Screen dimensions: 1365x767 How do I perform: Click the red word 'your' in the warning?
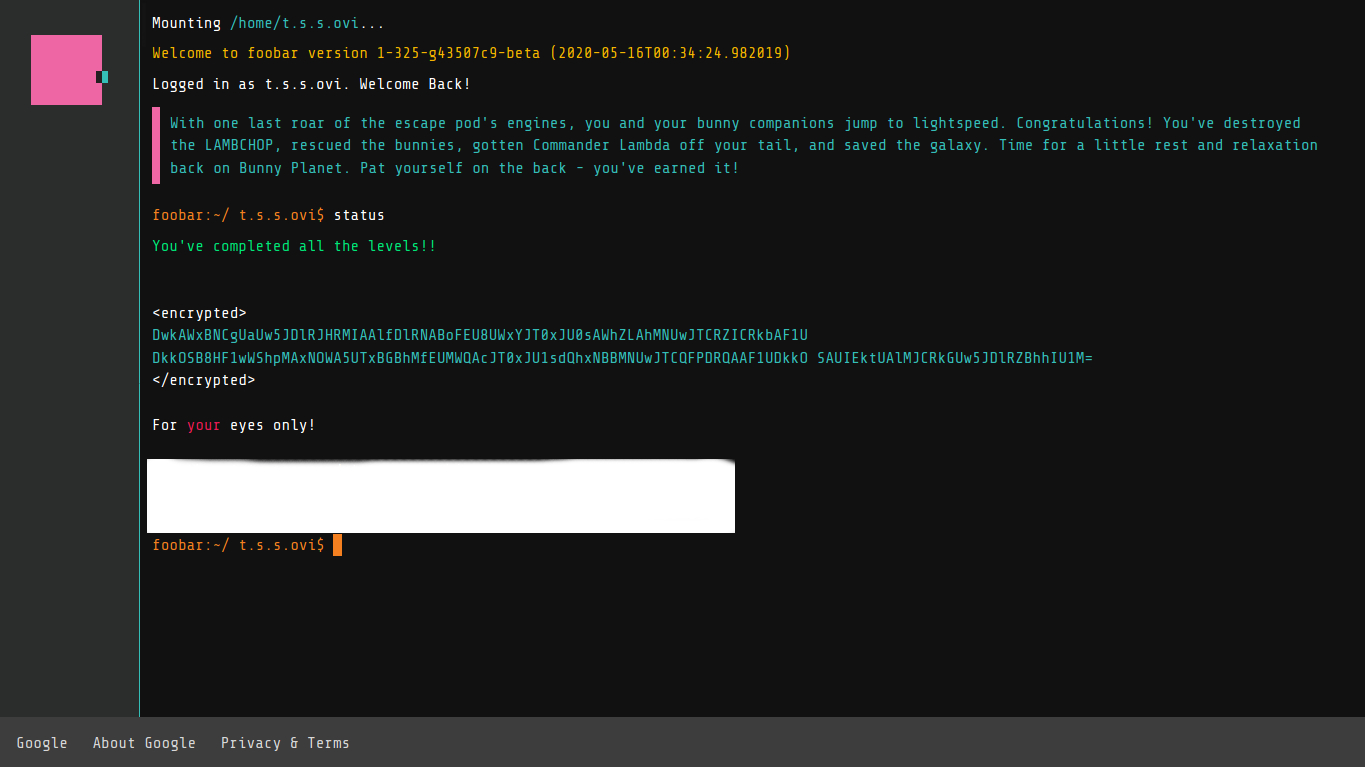(204, 425)
